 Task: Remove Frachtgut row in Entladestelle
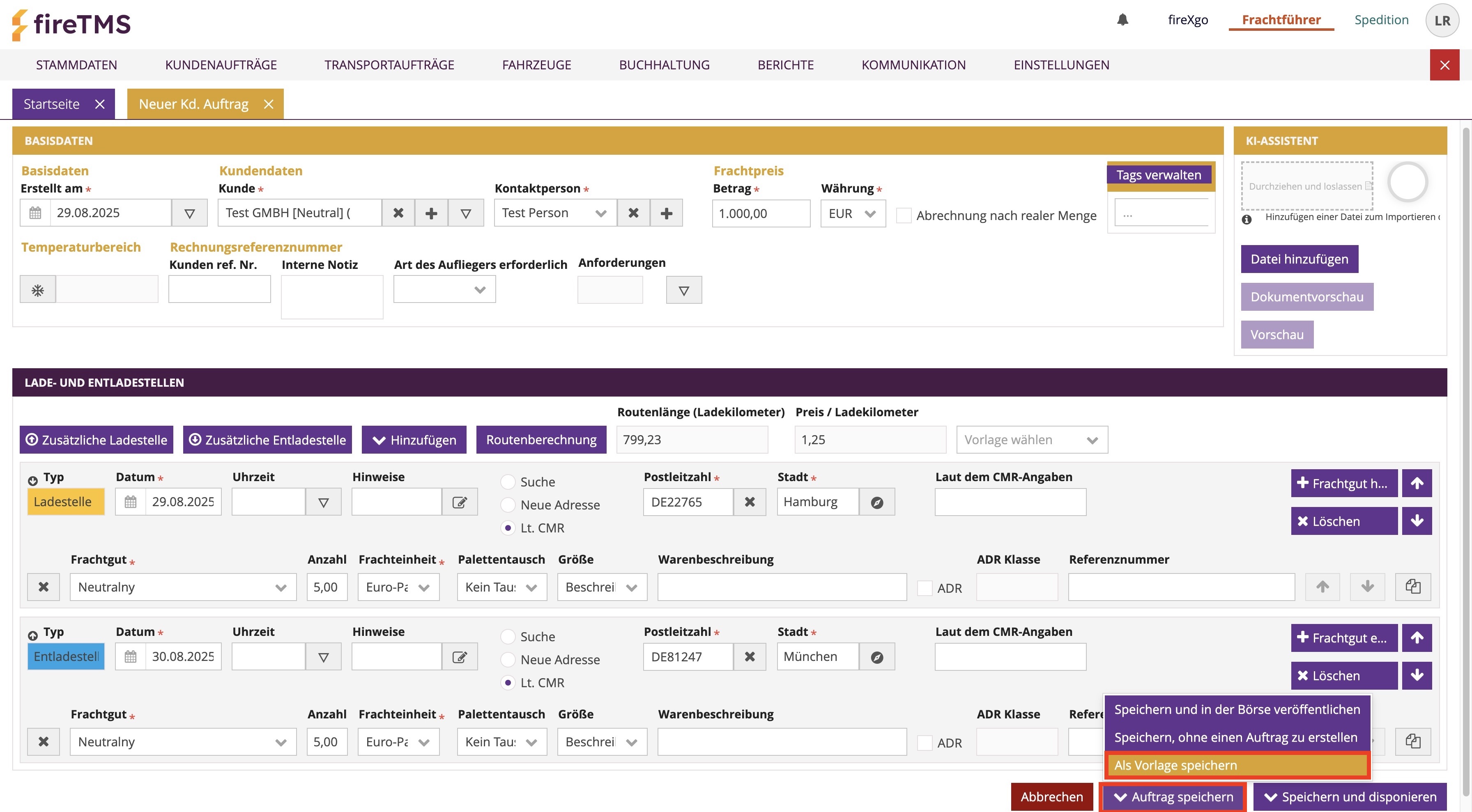pos(44,742)
